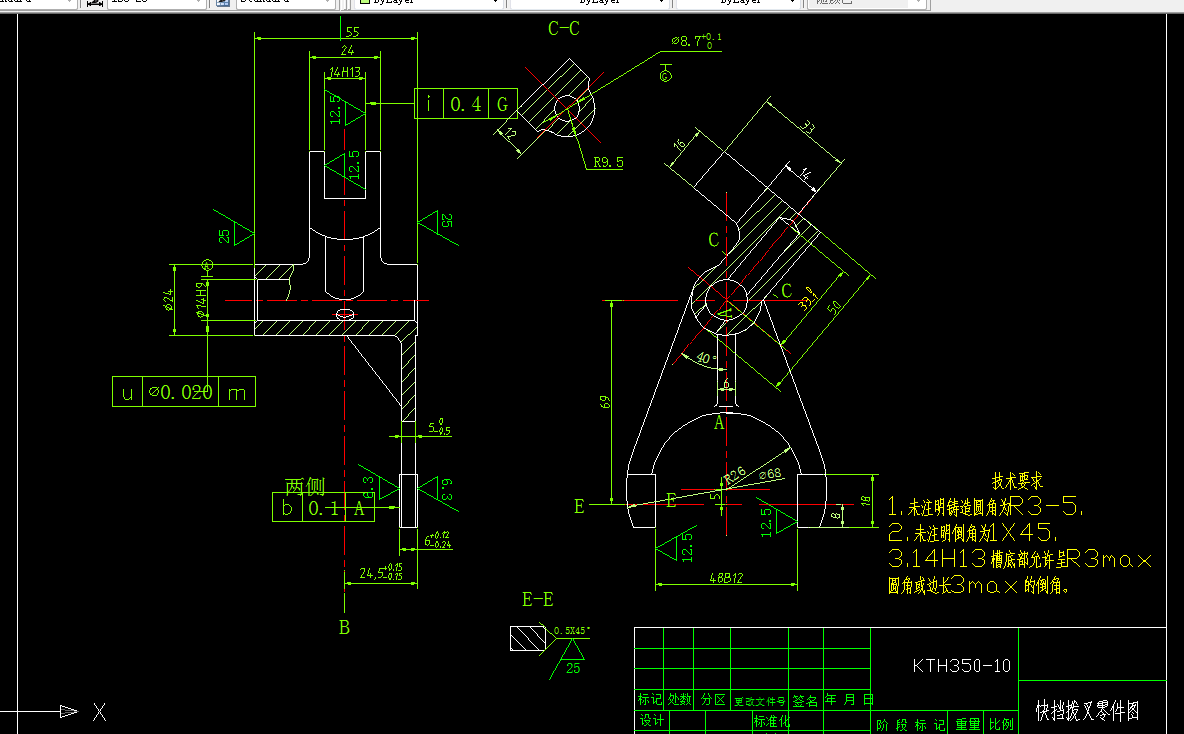This screenshot has height=734, width=1184.
Task: Select the ø14H9 bore dimension text
Action: (x=201, y=300)
